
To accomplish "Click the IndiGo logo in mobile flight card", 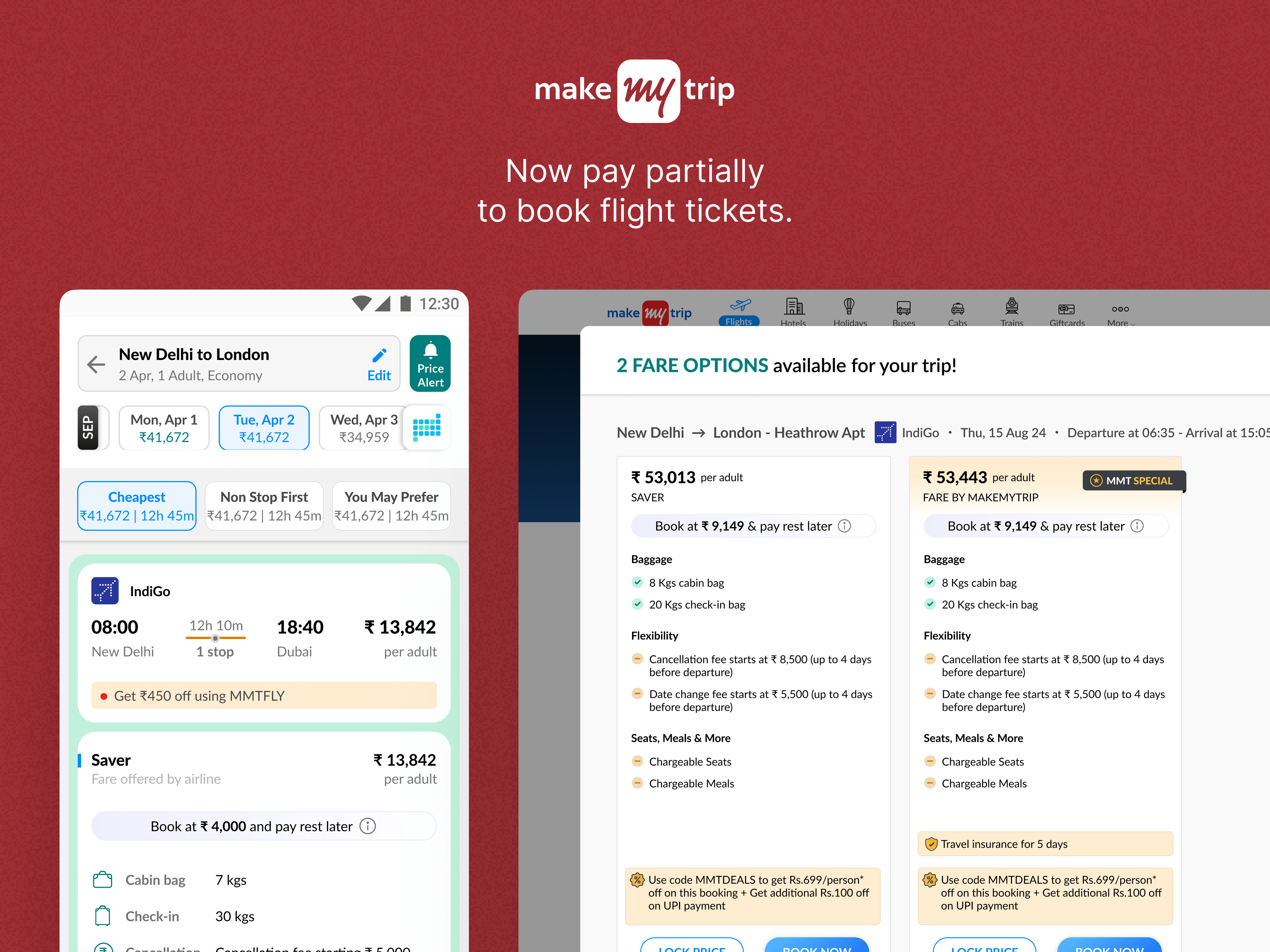I will [x=105, y=590].
